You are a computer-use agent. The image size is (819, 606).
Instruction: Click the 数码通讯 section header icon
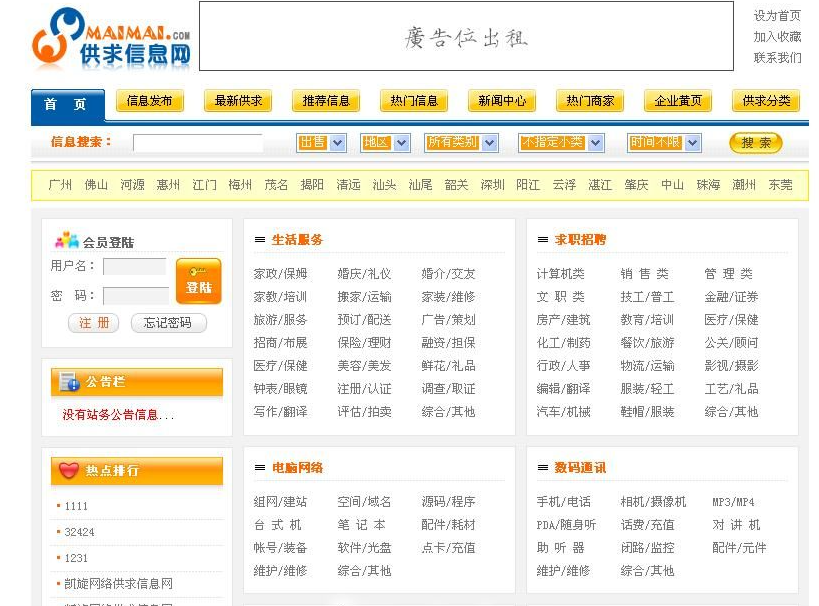[x=544, y=468]
